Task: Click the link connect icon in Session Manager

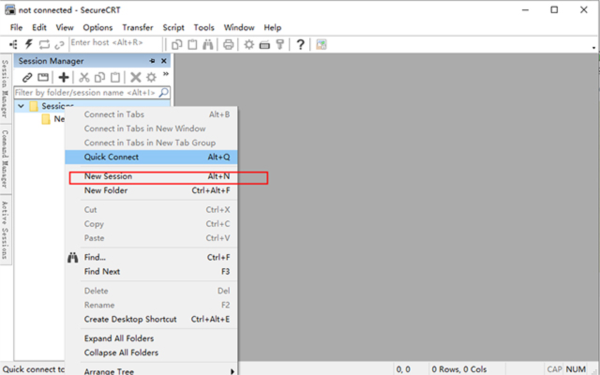Action: tap(27, 77)
